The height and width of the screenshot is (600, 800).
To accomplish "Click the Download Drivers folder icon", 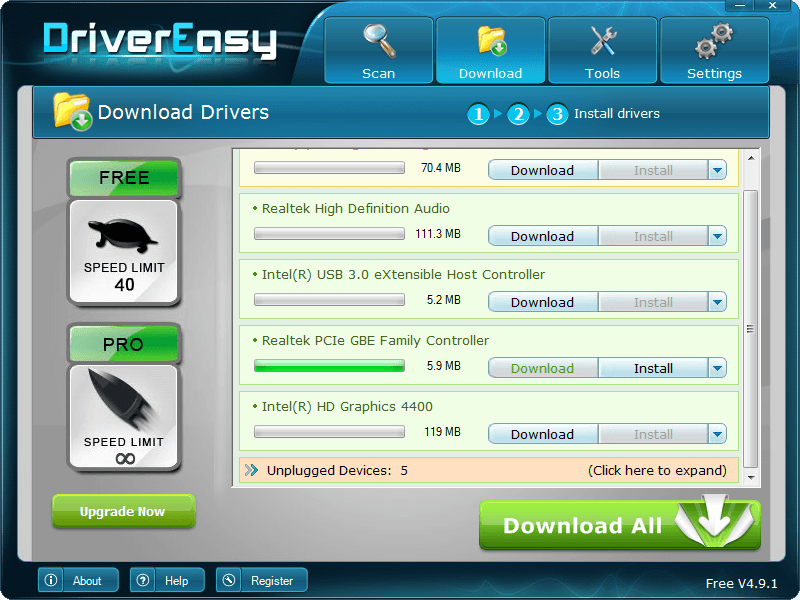I will pyautogui.click(x=72, y=112).
